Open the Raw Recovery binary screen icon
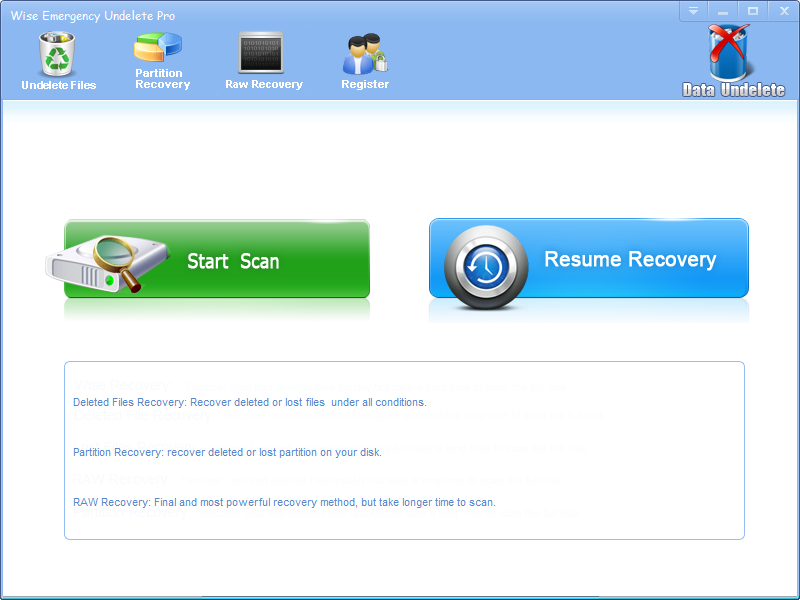This screenshot has height=600, width=800. pyautogui.click(x=262, y=52)
